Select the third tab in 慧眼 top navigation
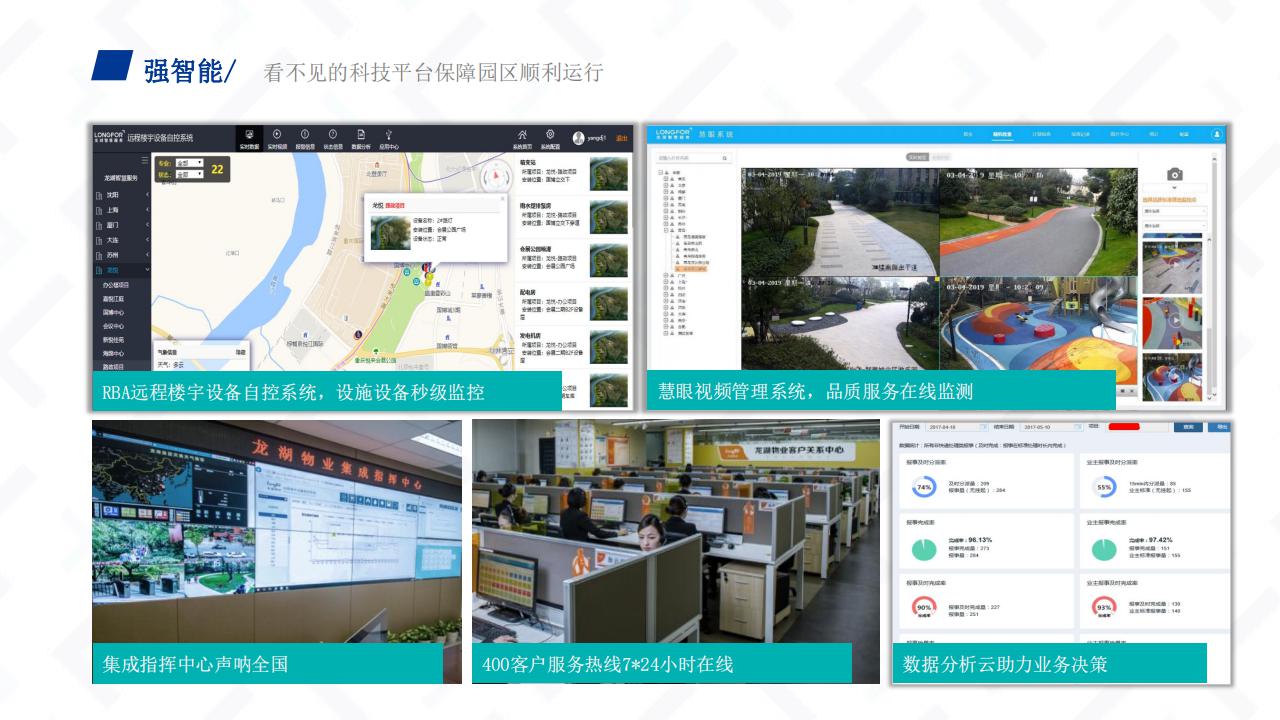The image size is (1280, 720). (1040, 133)
